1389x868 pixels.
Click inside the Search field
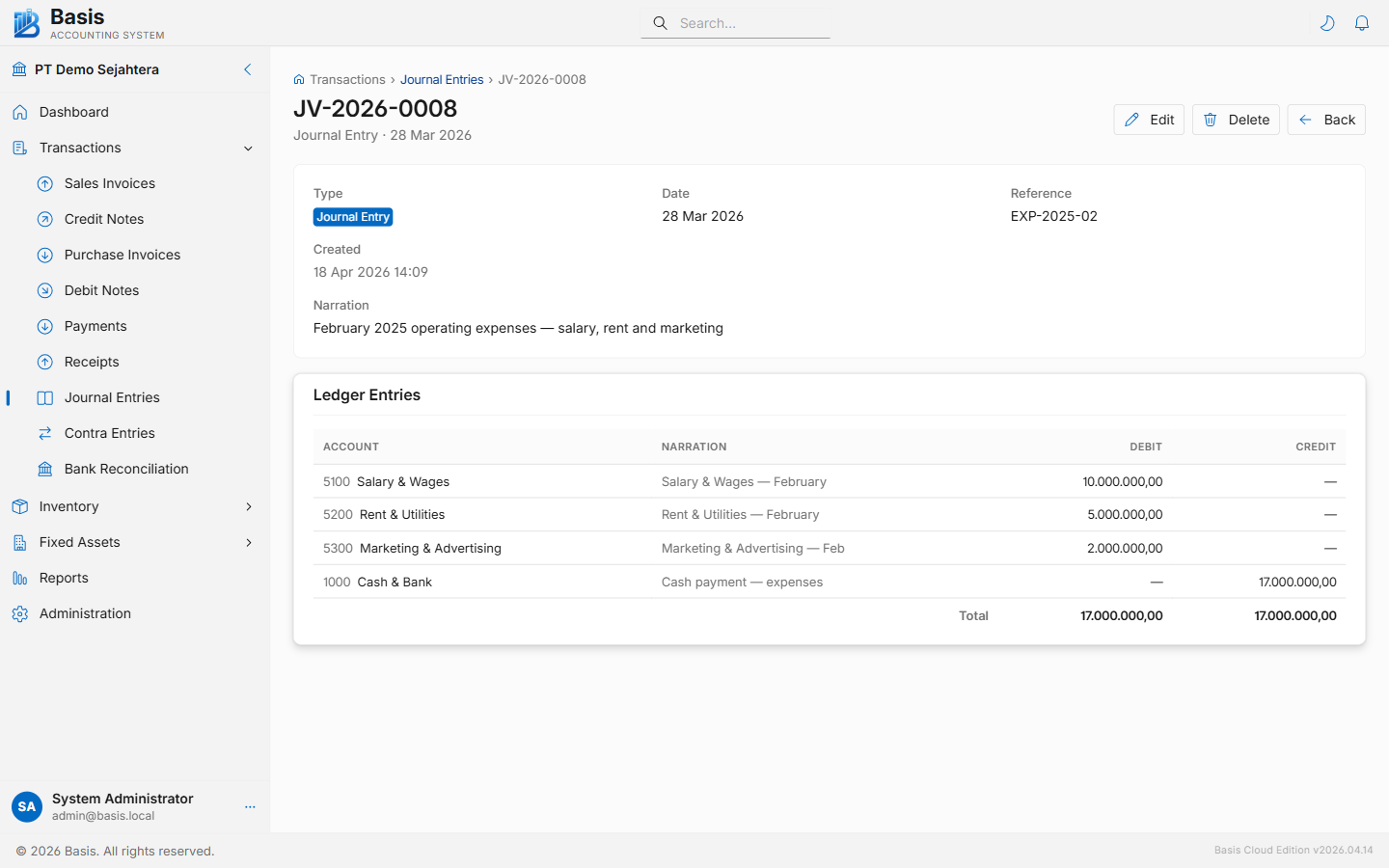click(x=748, y=23)
